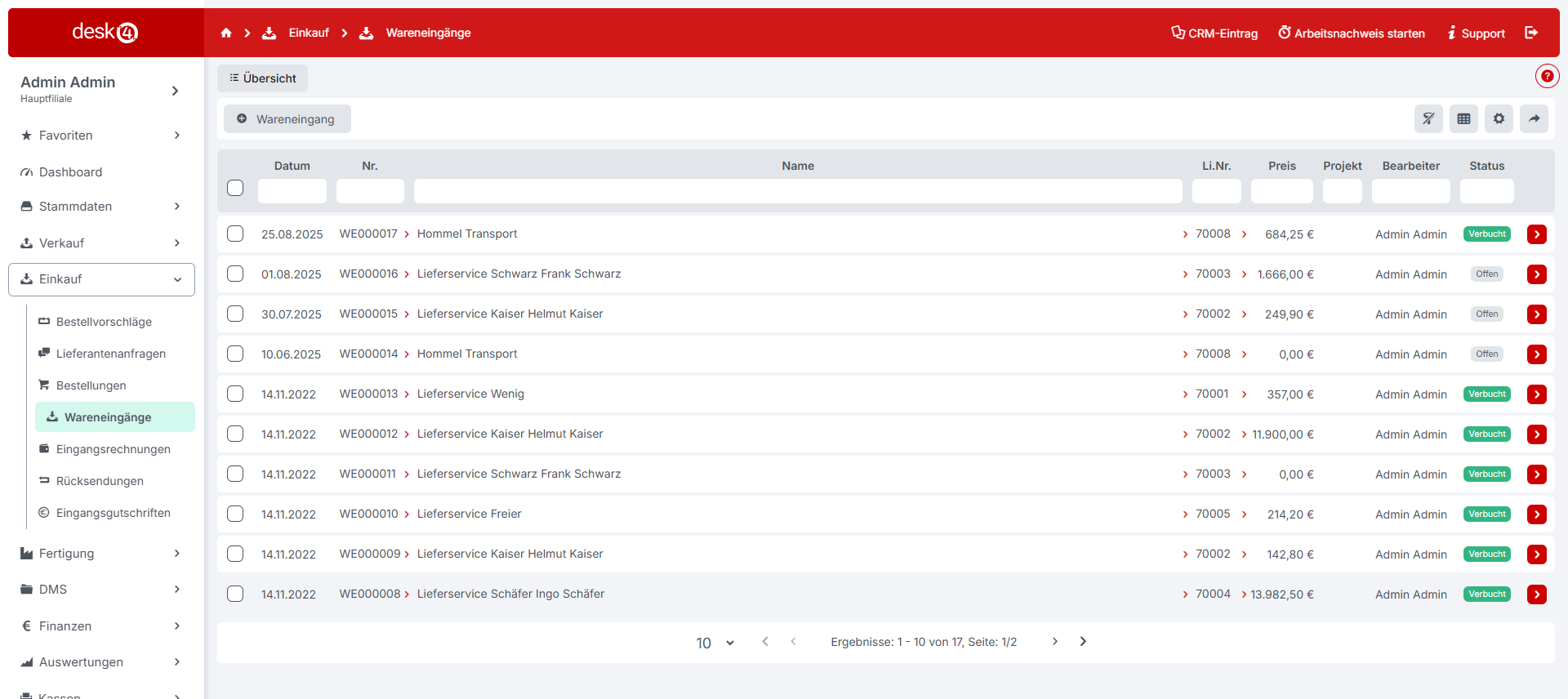Select the WE000016 row checkbox
Image resolution: width=1568 pixels, height=699 pixels.
235,274
